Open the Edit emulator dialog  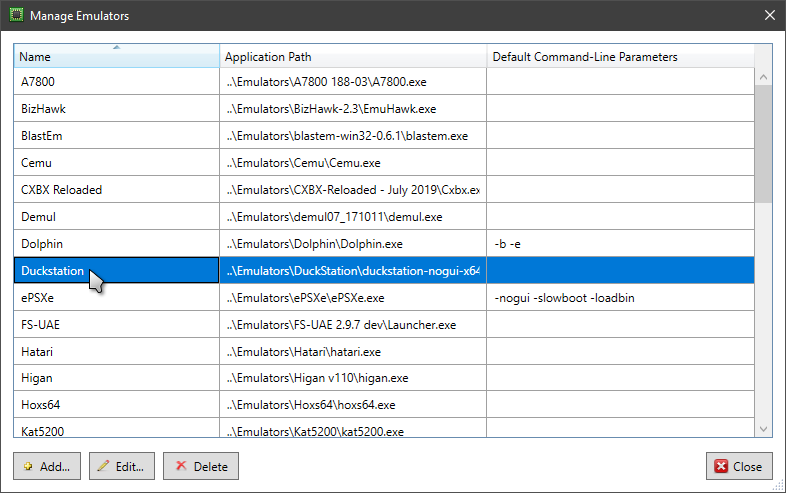coord(122,466)
